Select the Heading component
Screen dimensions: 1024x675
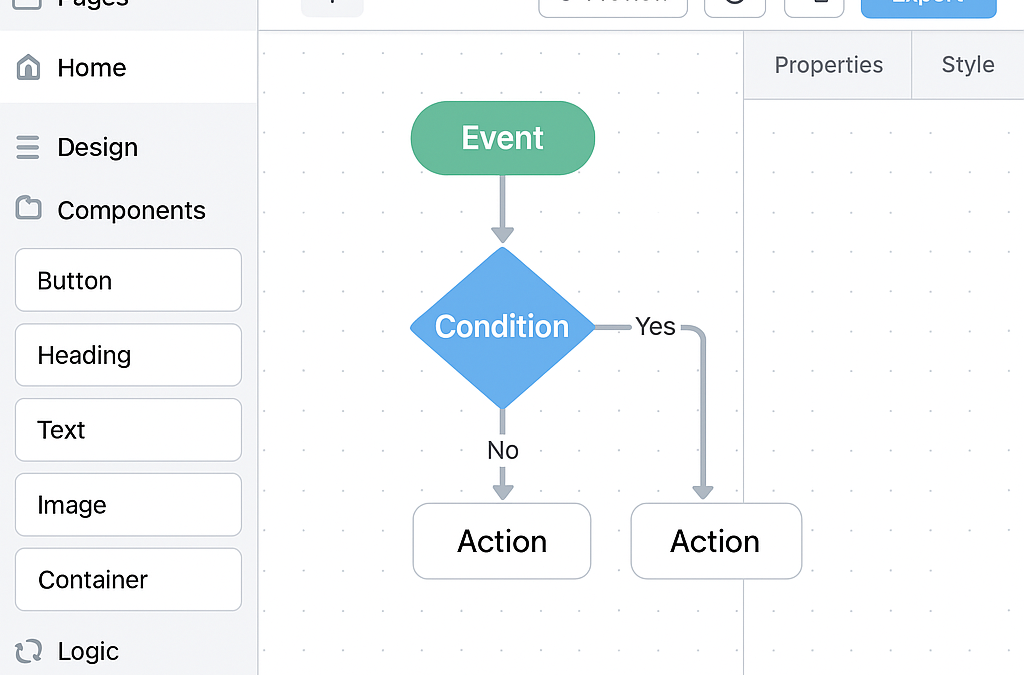click(x=128, y=355)
